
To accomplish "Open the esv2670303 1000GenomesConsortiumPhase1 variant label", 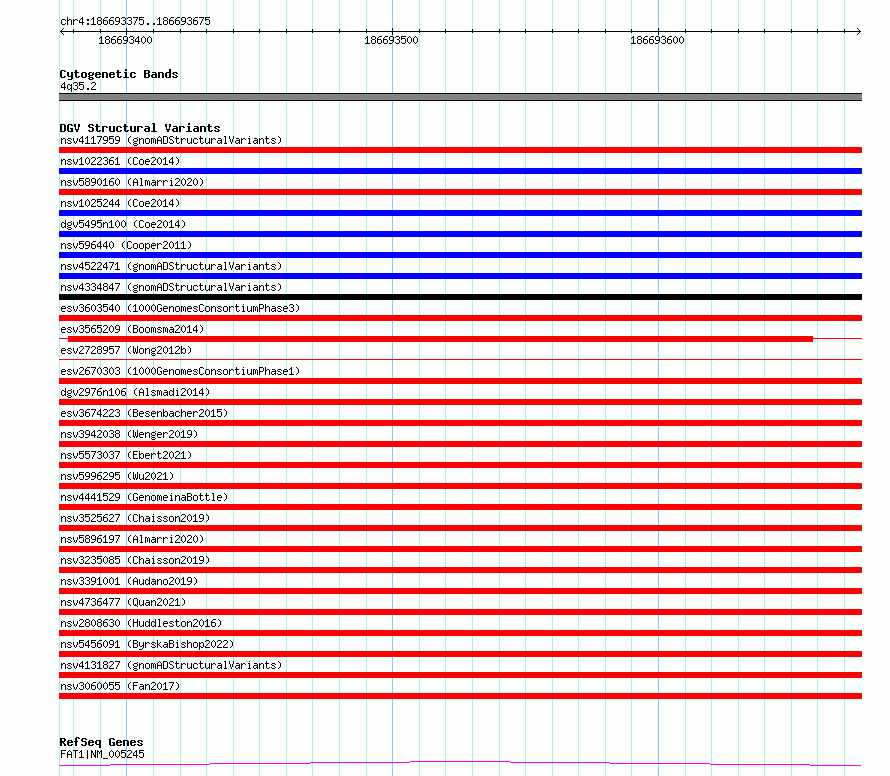I will [180, 371].
